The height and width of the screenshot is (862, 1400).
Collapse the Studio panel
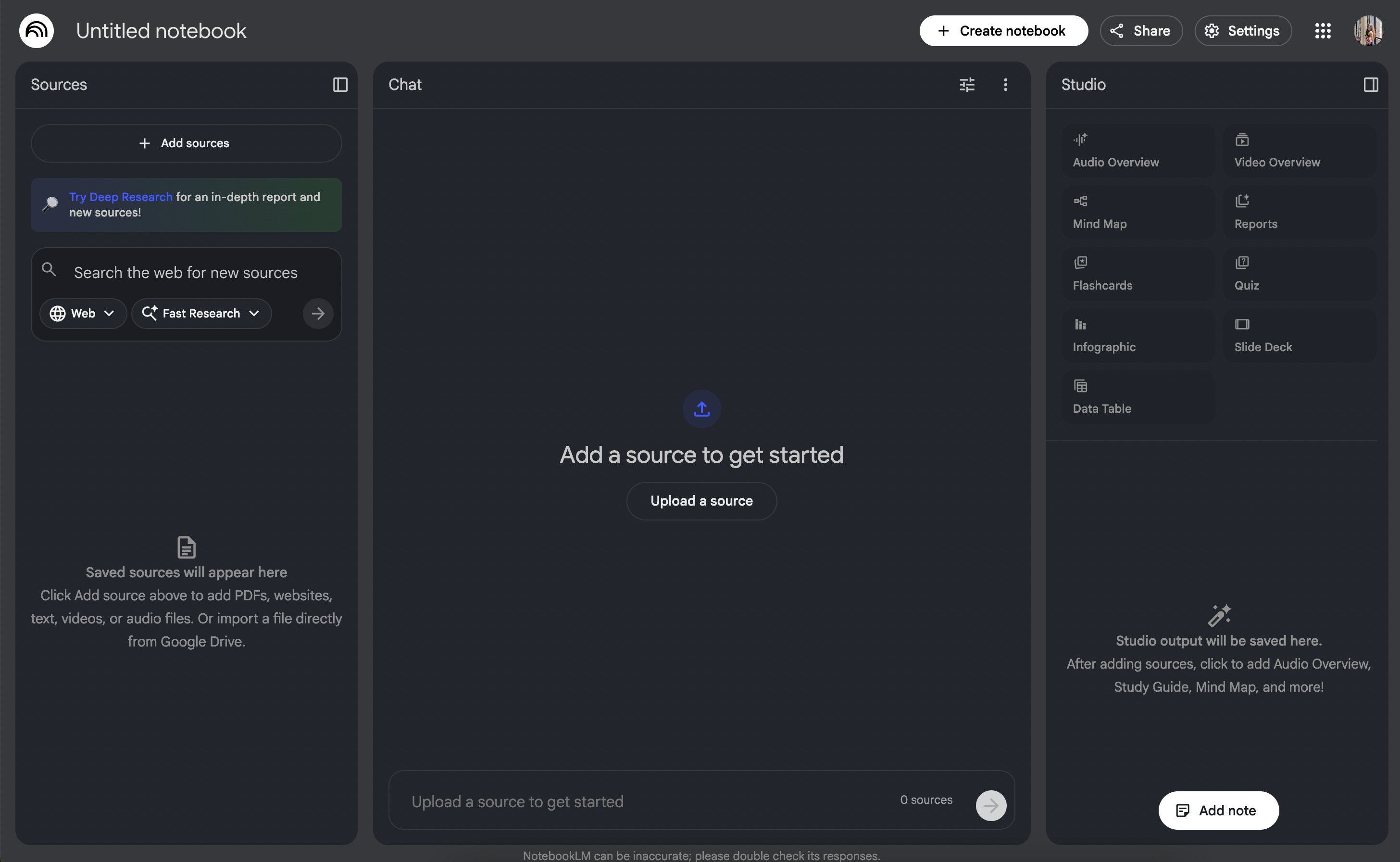tap(1370, 84)
